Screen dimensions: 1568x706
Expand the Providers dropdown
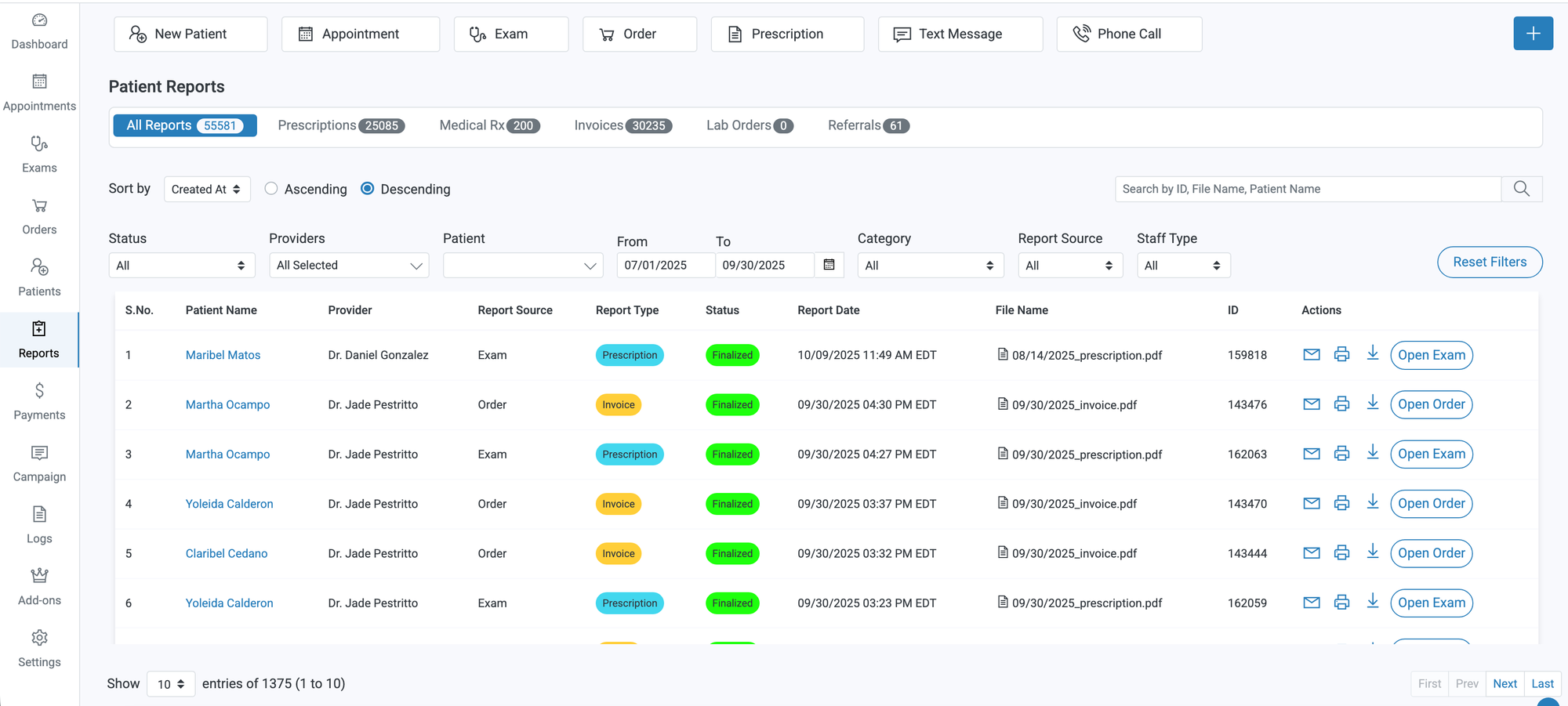pyautogui.click(x=349, y=266)
